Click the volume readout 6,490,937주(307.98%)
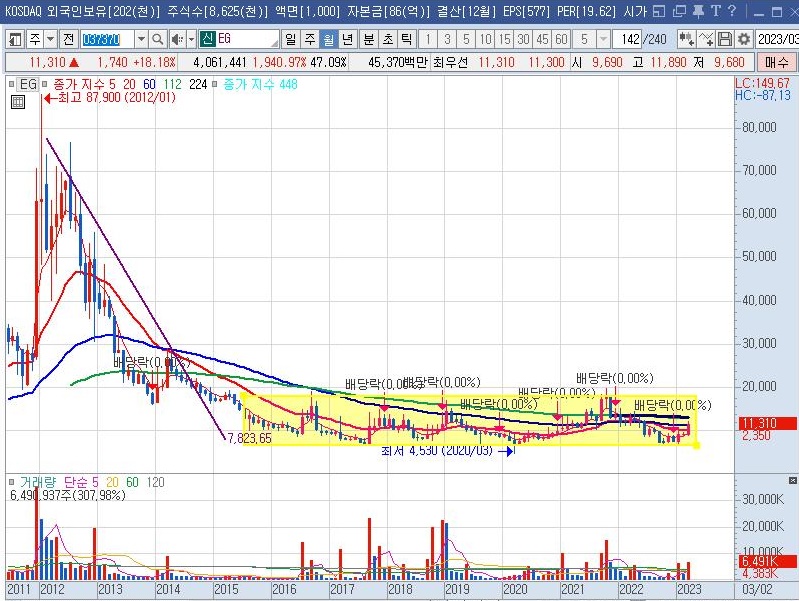799x601 pixels. pyautogui.click(x=67, y=495)
